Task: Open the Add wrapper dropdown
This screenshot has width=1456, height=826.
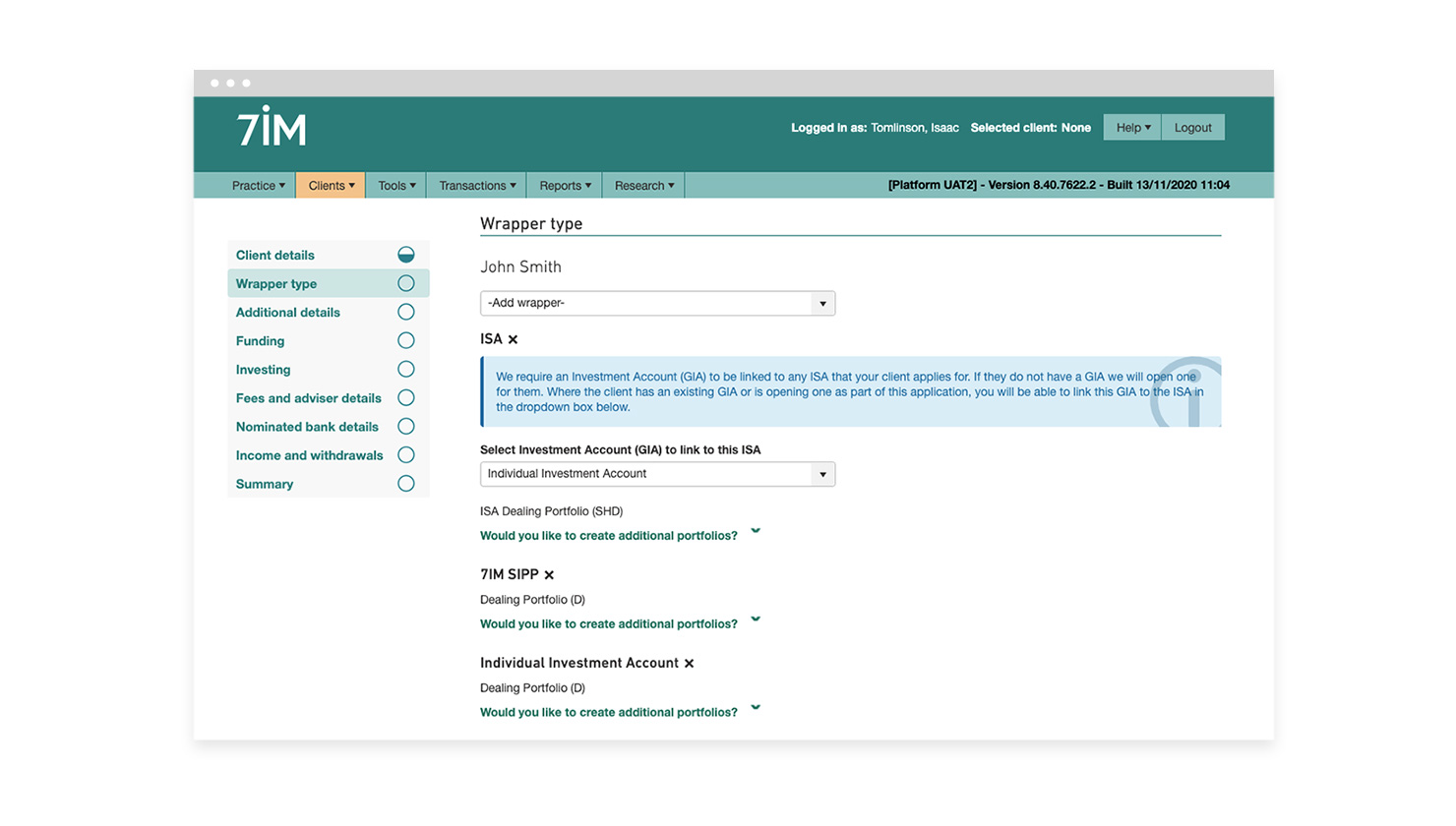Action: (x=657, y=303)
